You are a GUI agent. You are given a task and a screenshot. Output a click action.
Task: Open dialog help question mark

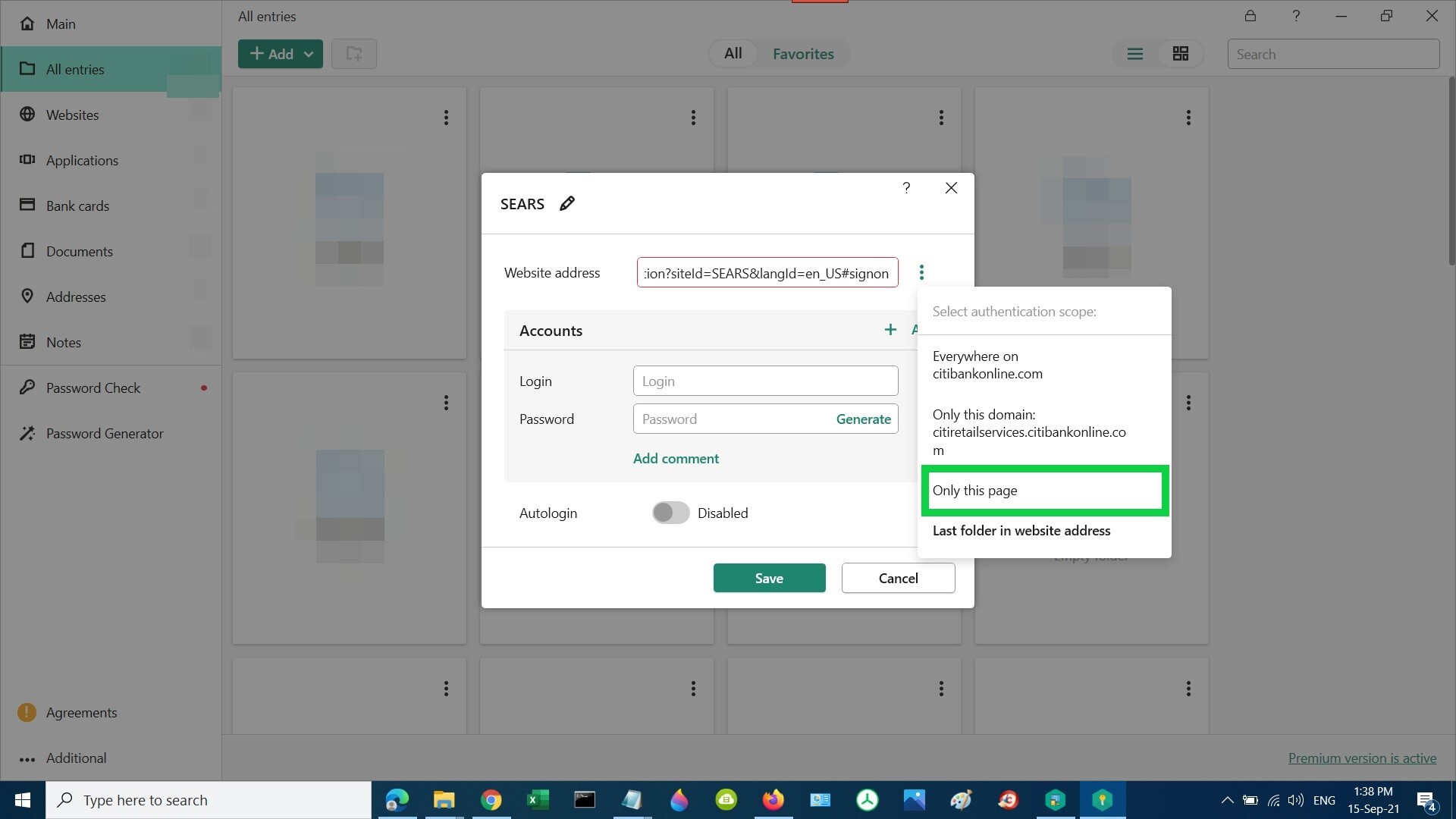click(906, 188)
